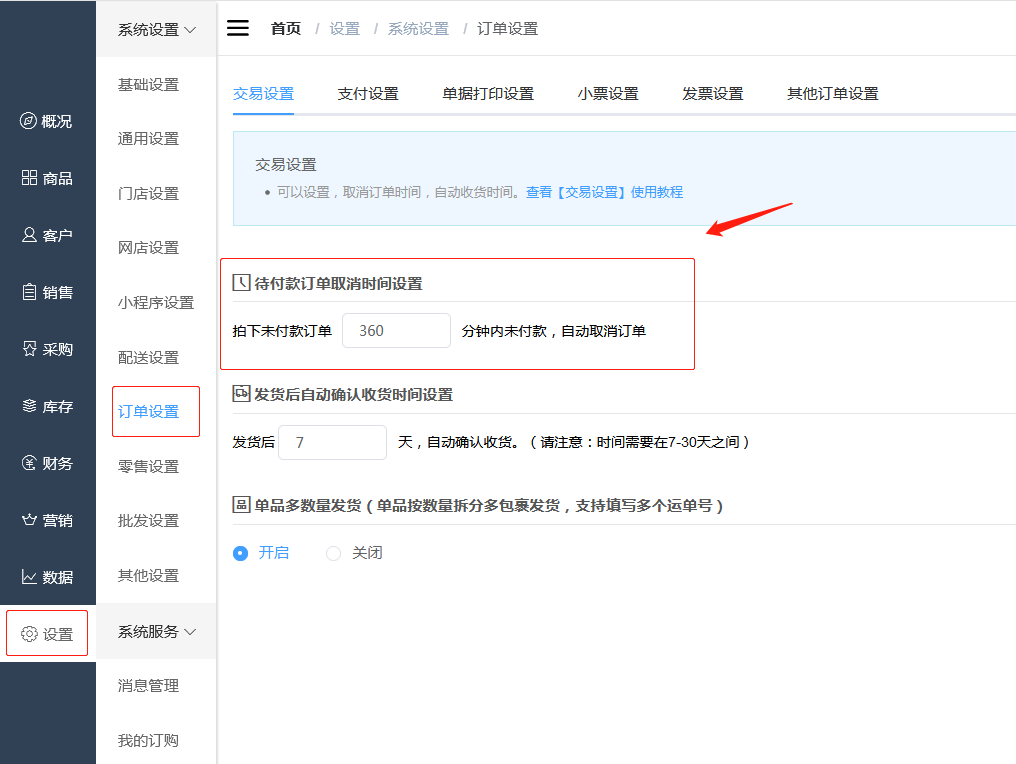Click 分钟内未付款，自动取消订单 text
The width and height of the screenshot is (1016, 764).
coord(553,330)
